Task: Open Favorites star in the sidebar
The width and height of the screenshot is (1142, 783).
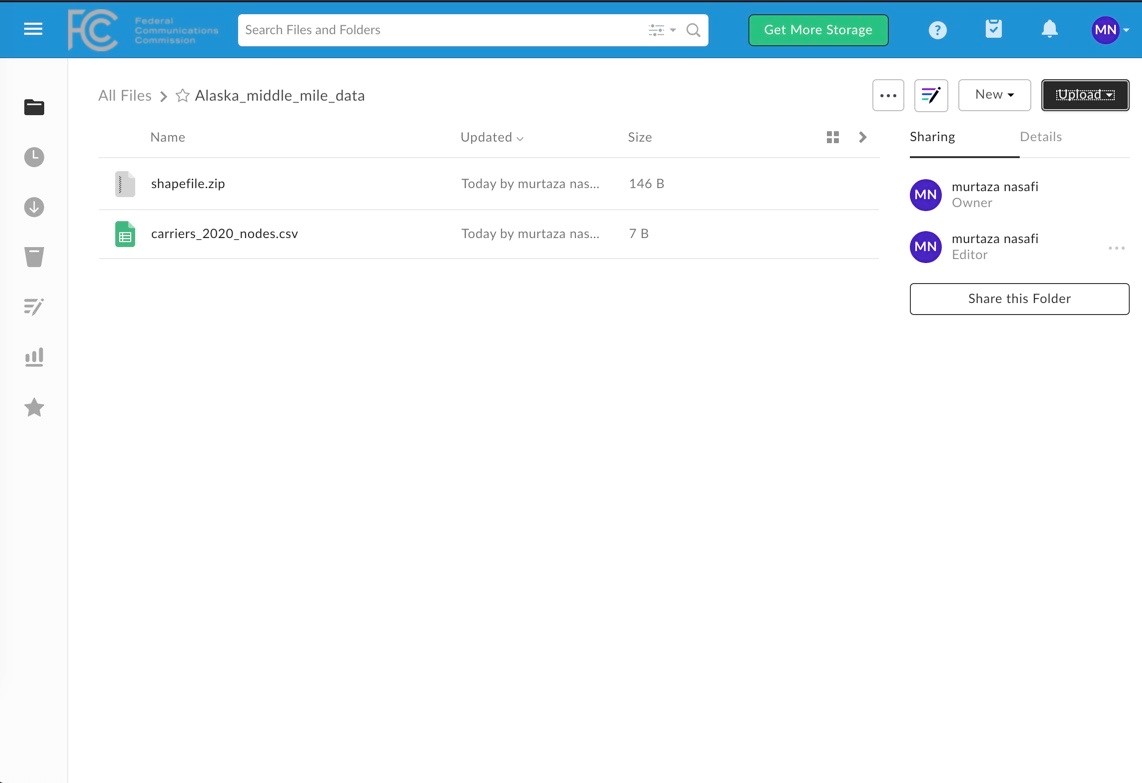Action: click(34, 407)
